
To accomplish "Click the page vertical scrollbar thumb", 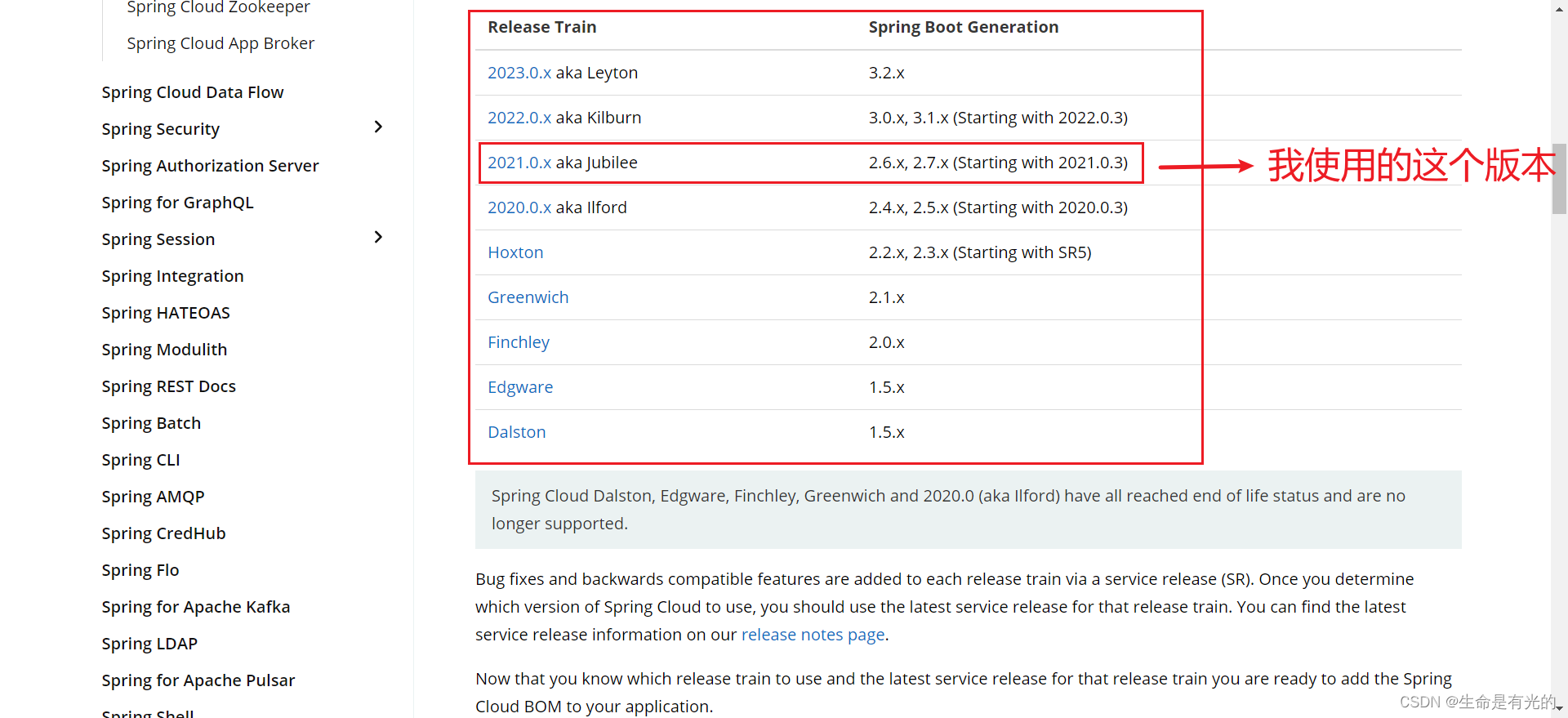I will (1559, 178).
